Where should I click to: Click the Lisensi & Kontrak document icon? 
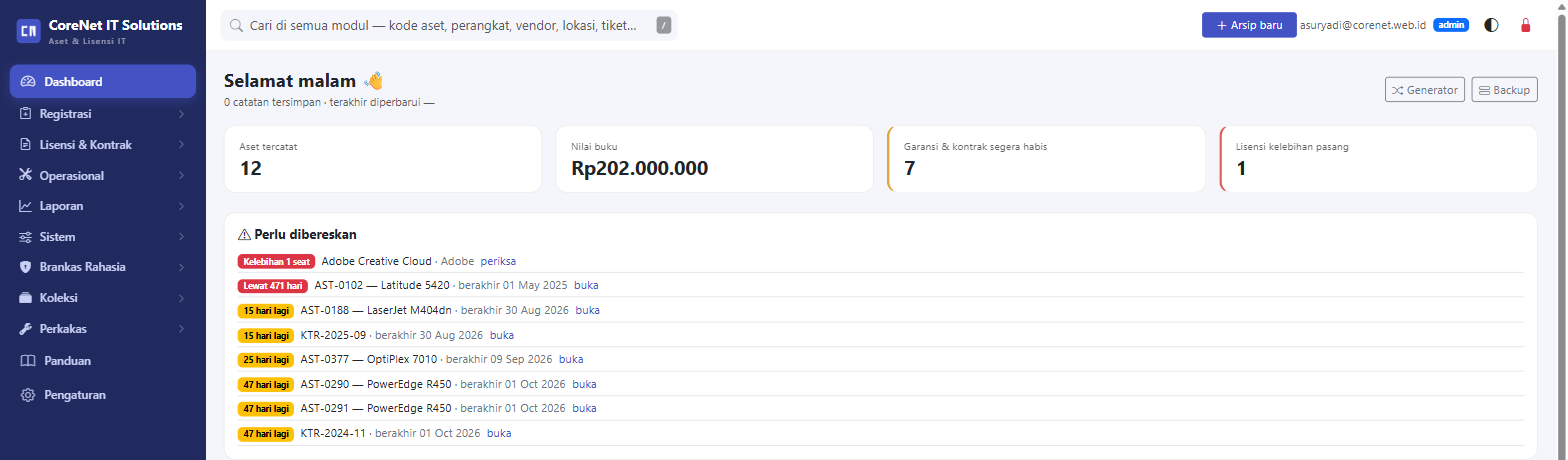pos(26,145)
